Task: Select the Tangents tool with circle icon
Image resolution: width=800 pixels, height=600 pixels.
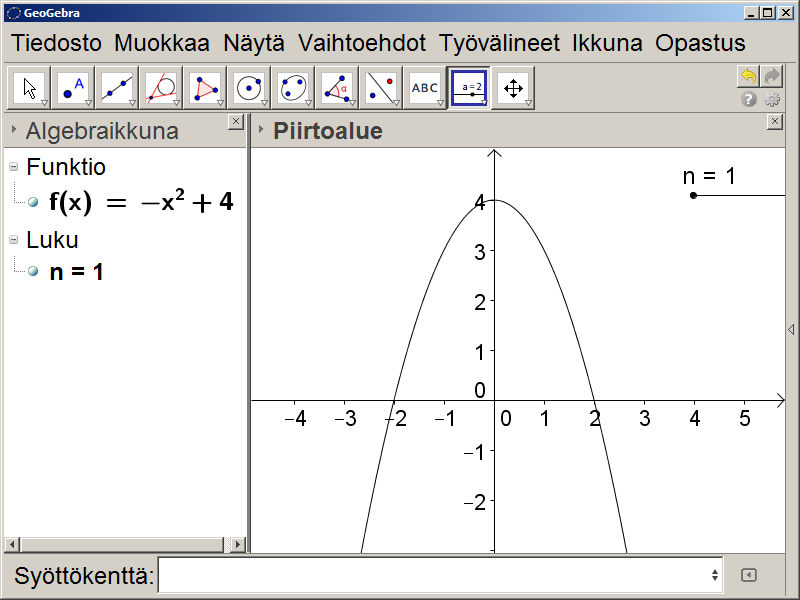Action: tap(161, 88)
